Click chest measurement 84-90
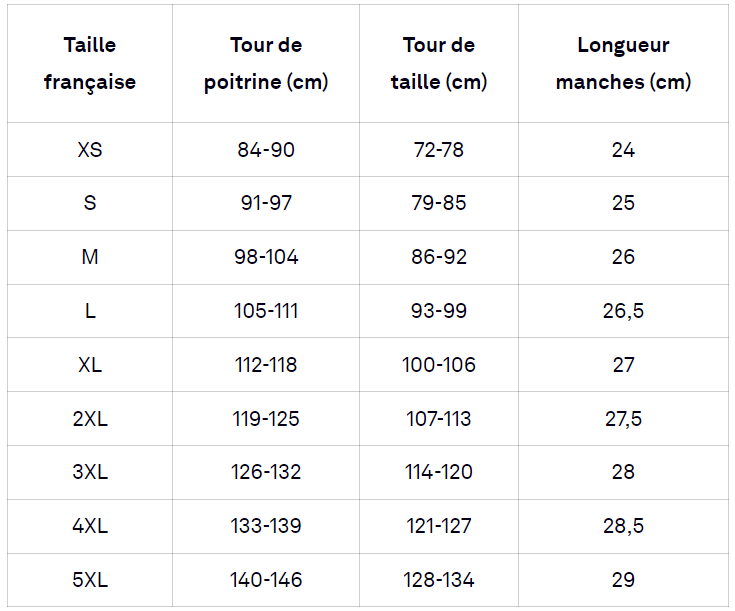Screen dimensions: 735x611 [266, 150]
